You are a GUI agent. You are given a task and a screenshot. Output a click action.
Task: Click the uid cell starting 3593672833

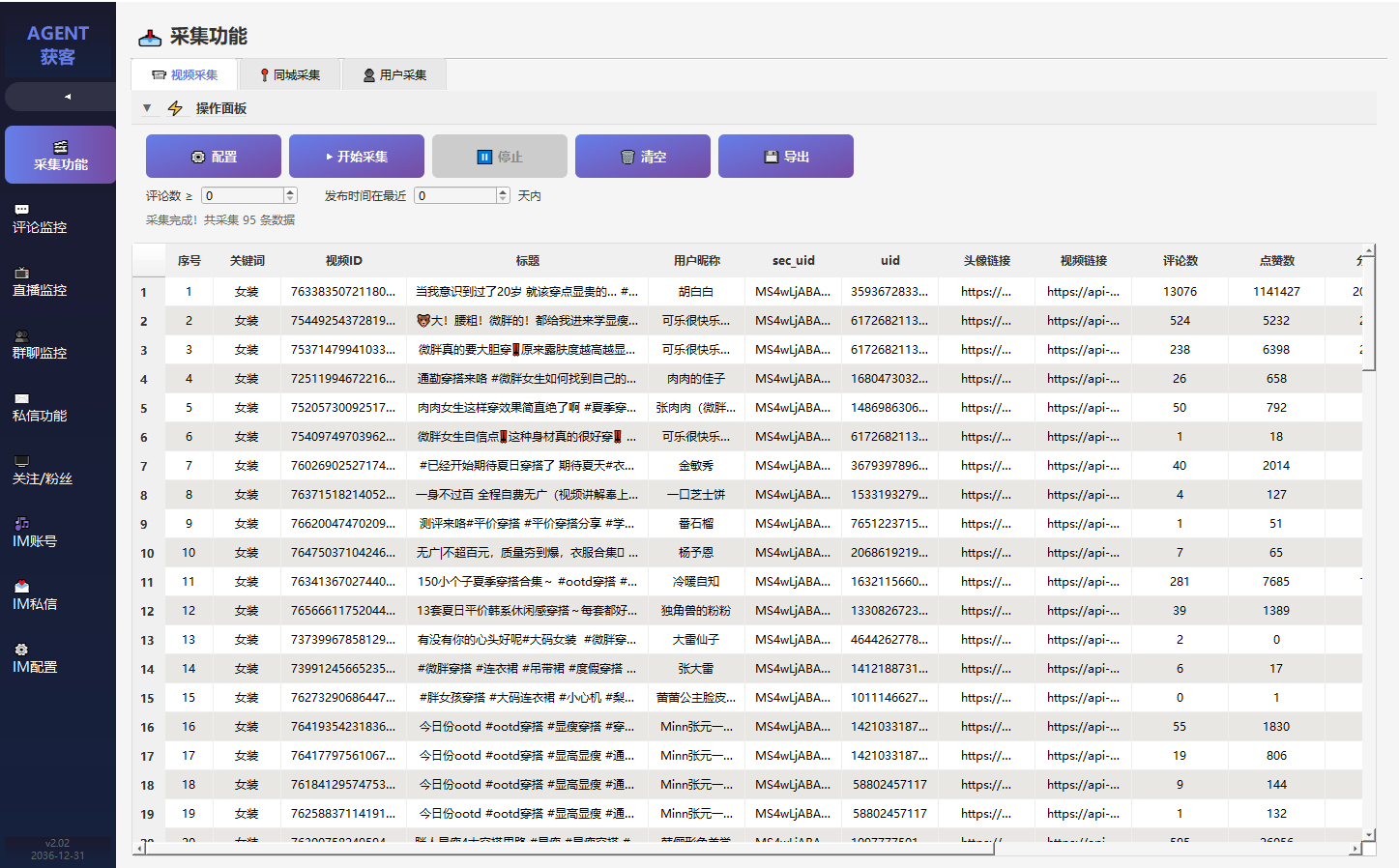click(889, 292)
